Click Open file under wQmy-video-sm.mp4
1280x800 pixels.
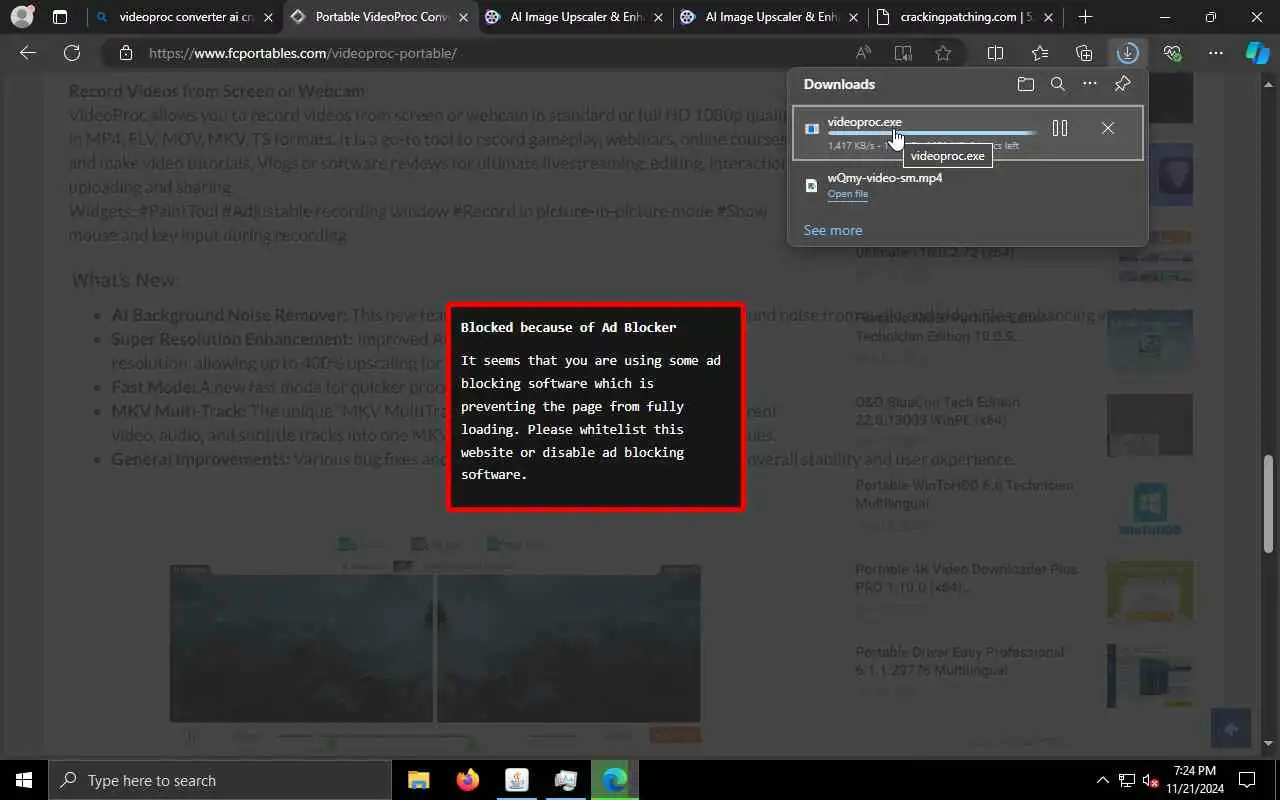click(x=847, y=194)
